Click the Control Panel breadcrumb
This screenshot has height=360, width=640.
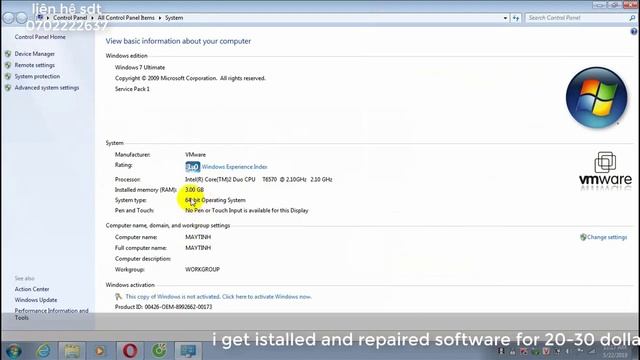70,18
